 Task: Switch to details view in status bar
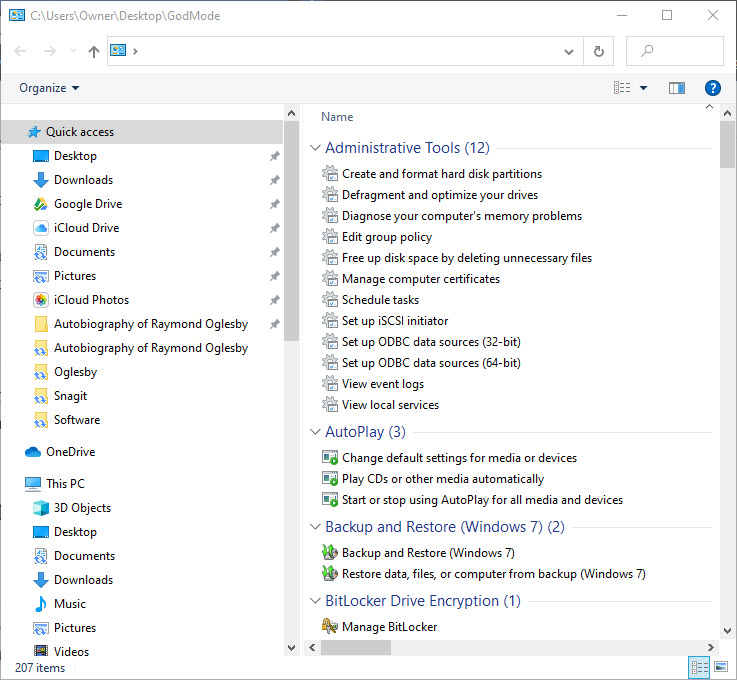[700, 667]
